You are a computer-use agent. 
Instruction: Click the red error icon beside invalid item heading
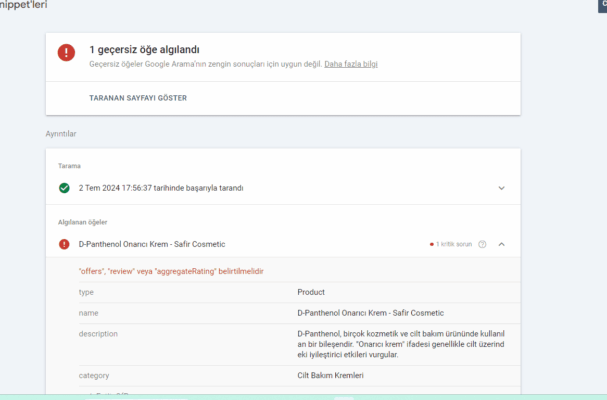point(66,54)
